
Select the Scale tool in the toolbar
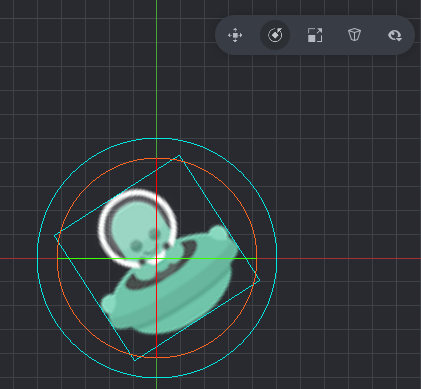pyautogui.click(x=315, y=35)
